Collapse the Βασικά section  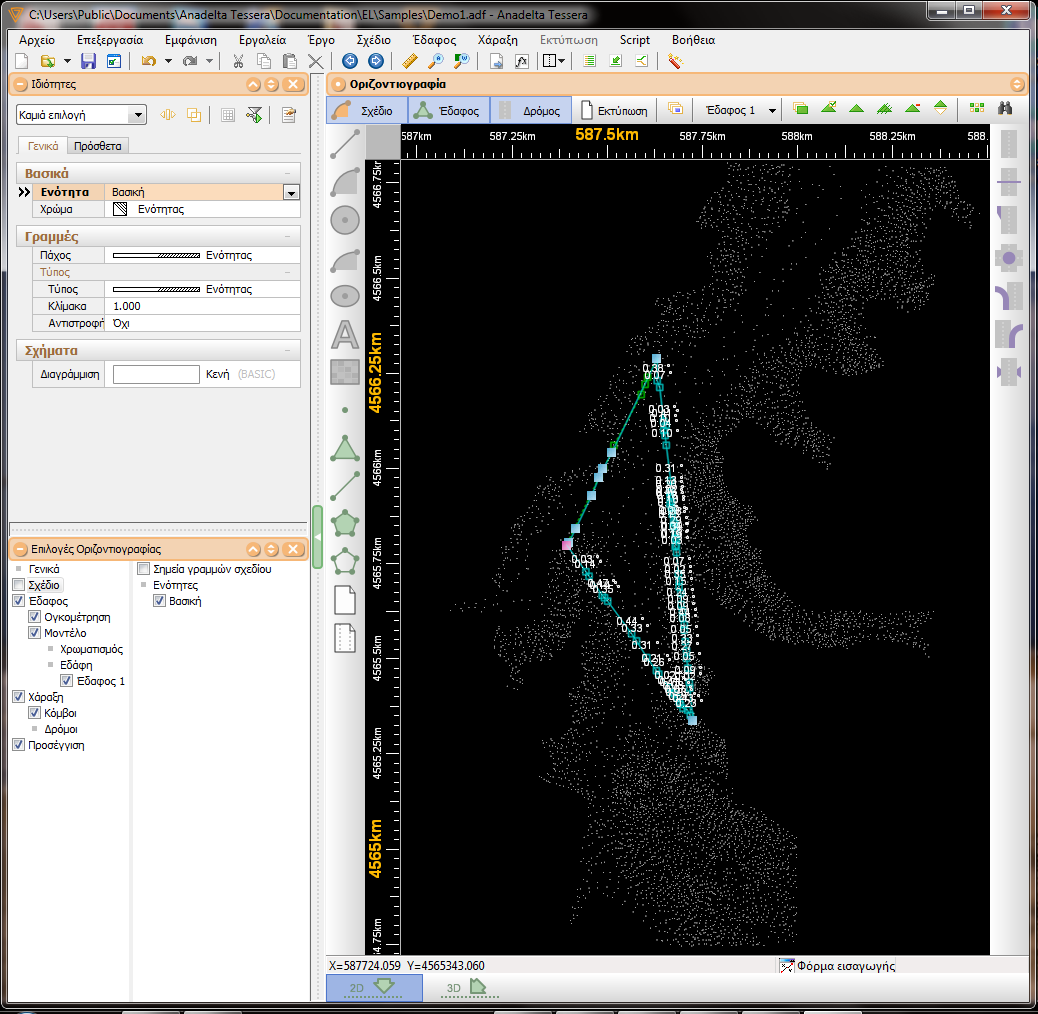[287, 173]
